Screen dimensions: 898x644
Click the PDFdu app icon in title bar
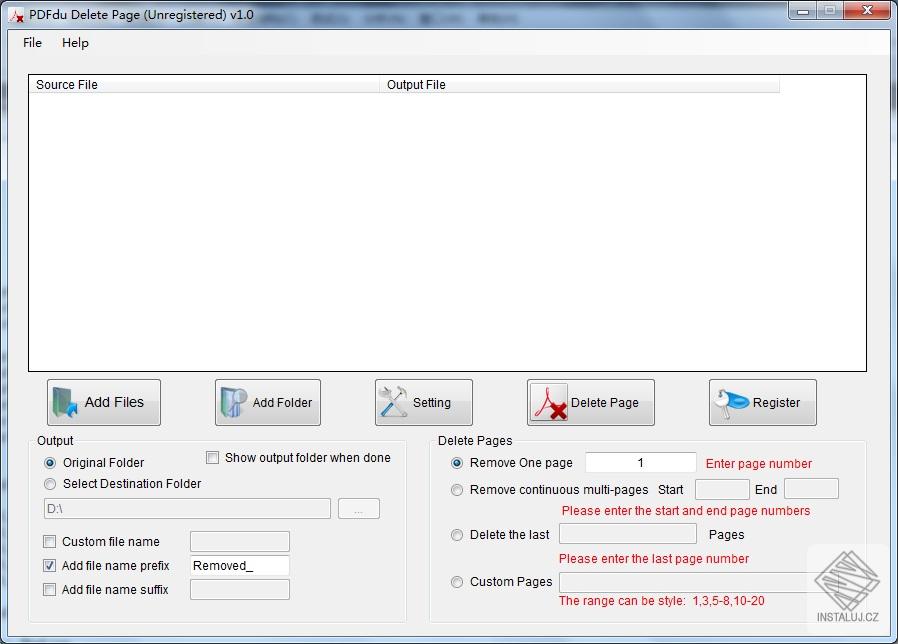14,15
